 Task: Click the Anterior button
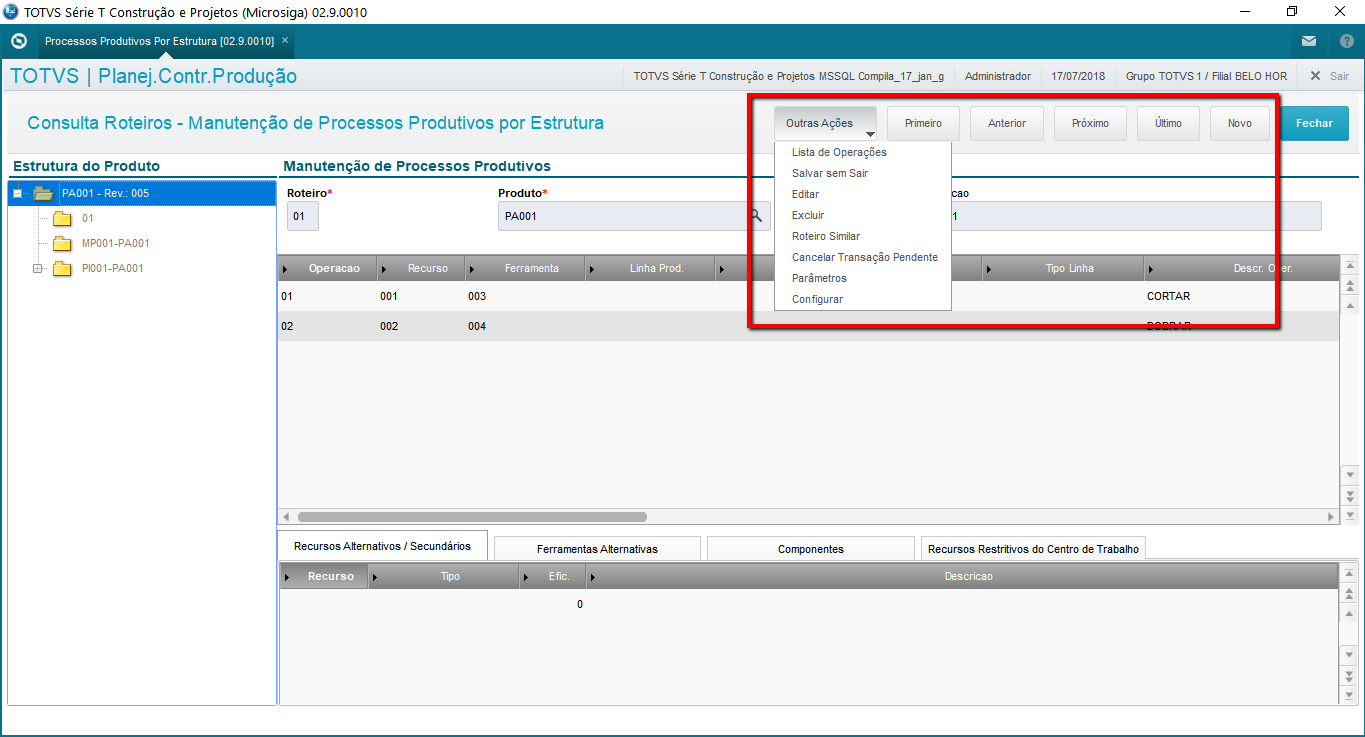(1007, 124)
